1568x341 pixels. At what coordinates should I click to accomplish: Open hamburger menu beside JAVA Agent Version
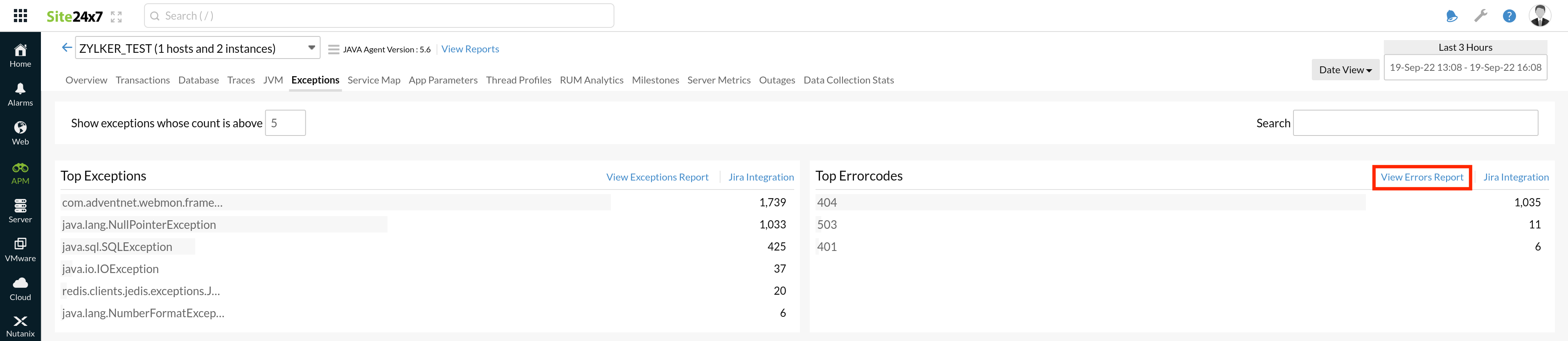(333, 49)
